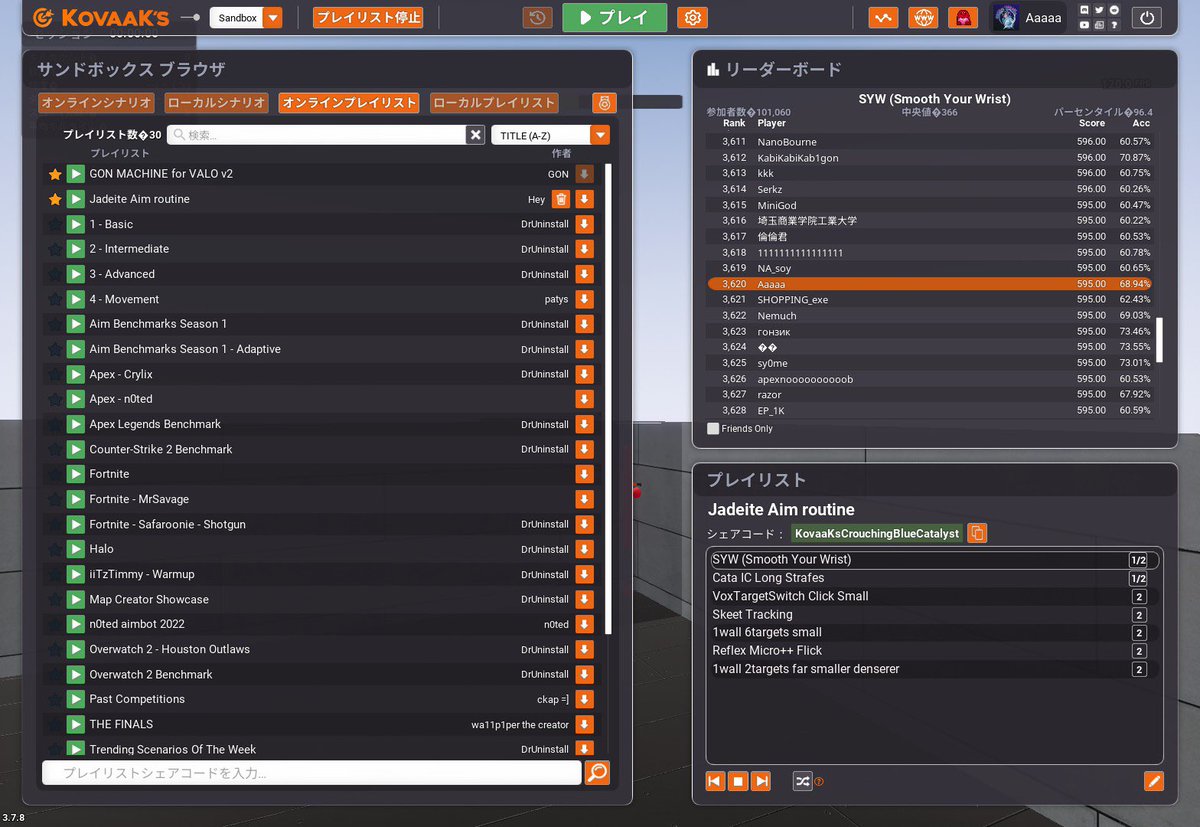This screenshot has width=1200, height=827.
Task: Edit playlist with the pencil icon
Action: pyautogui.click(x=1154, y=781)
